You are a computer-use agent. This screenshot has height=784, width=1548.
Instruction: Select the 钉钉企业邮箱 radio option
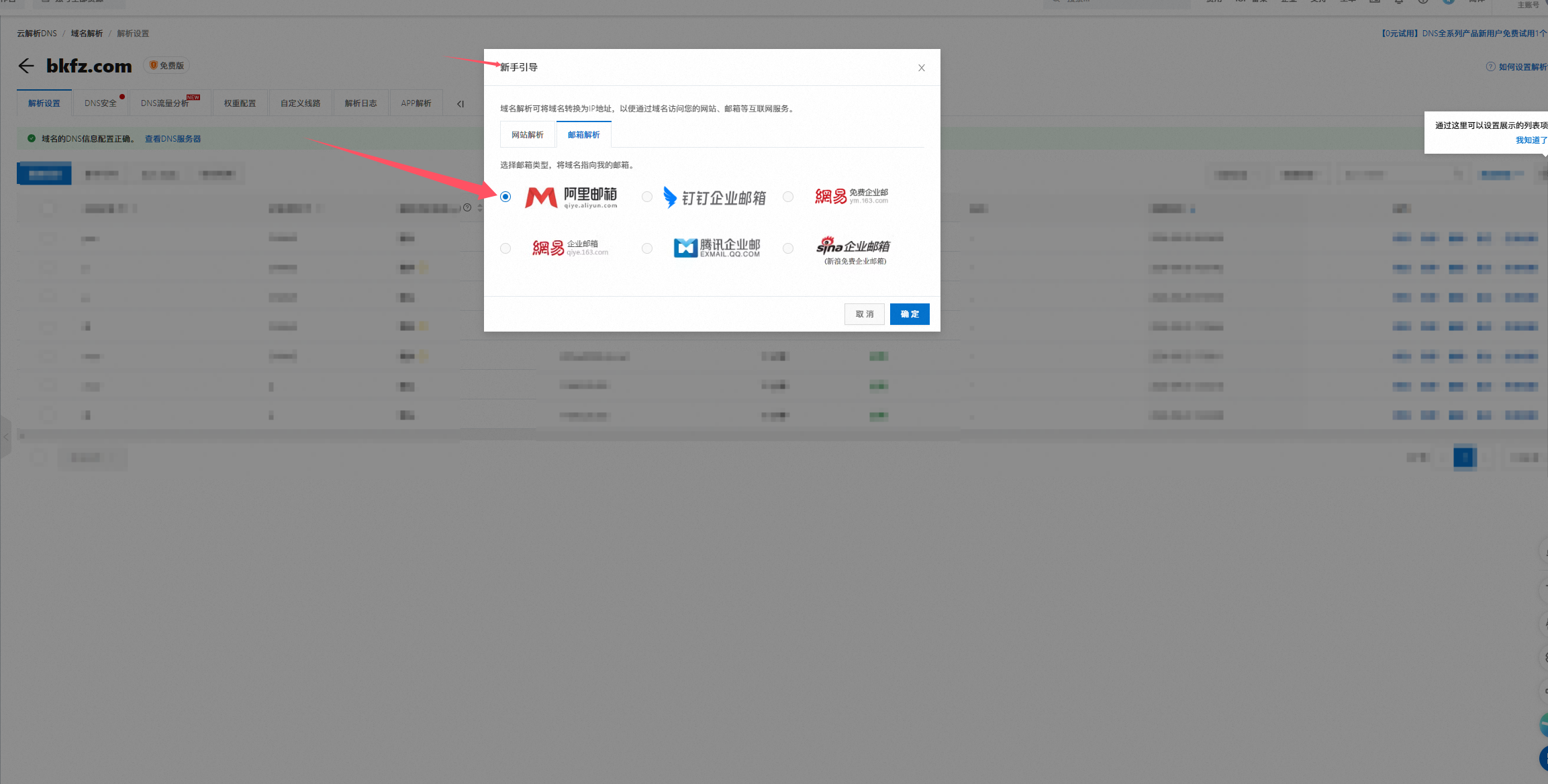pyautogui.click(x=647, y=197)
